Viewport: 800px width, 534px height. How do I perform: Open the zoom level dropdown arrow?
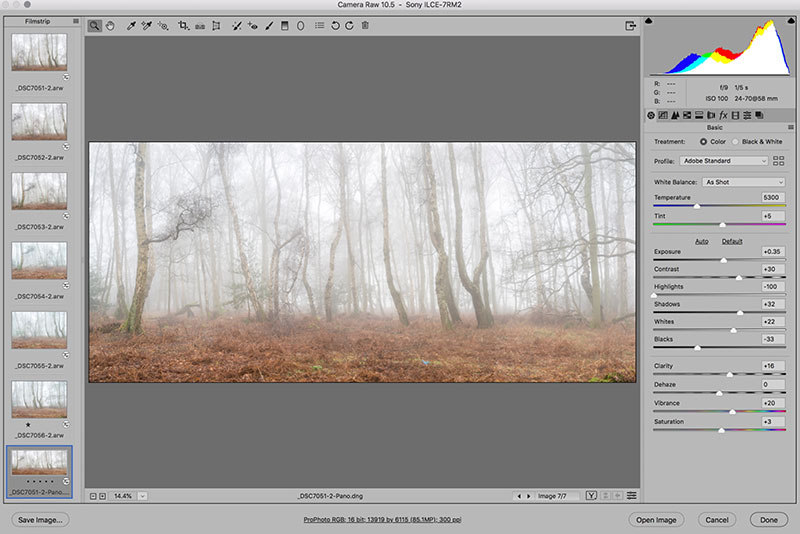coord(142,496)
